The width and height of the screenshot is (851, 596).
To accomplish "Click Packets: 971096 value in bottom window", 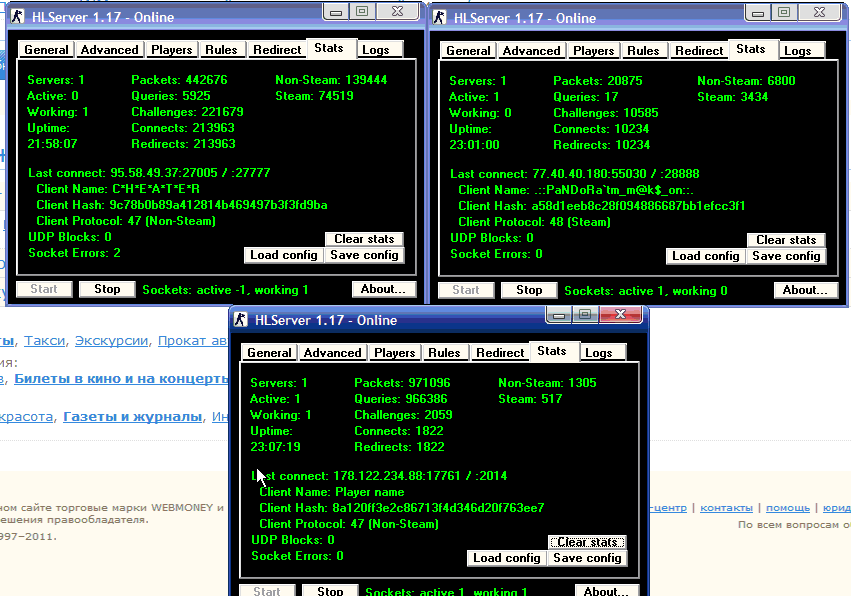I will [402, 383].
